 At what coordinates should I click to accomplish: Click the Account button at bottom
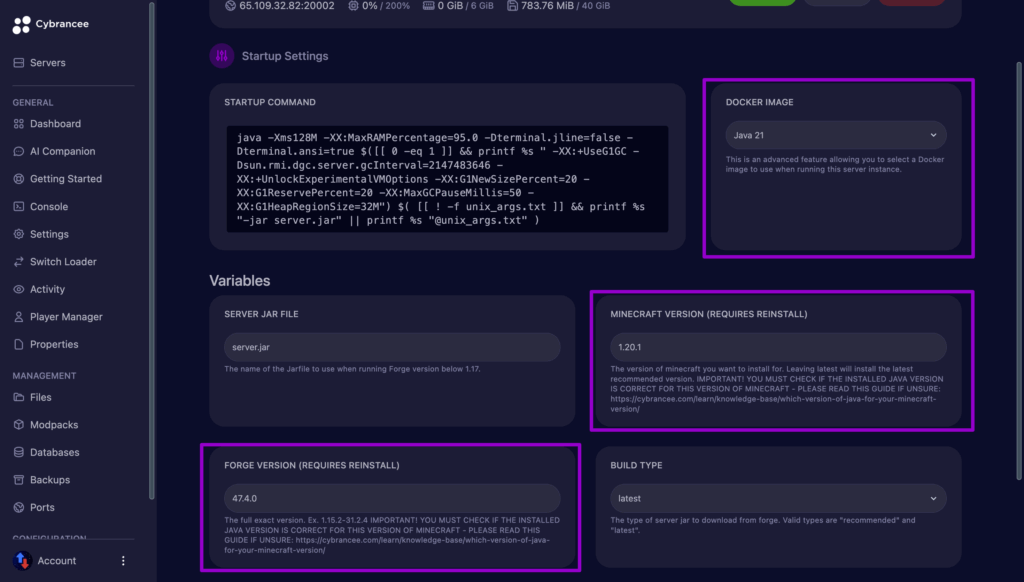coord(56,561)
